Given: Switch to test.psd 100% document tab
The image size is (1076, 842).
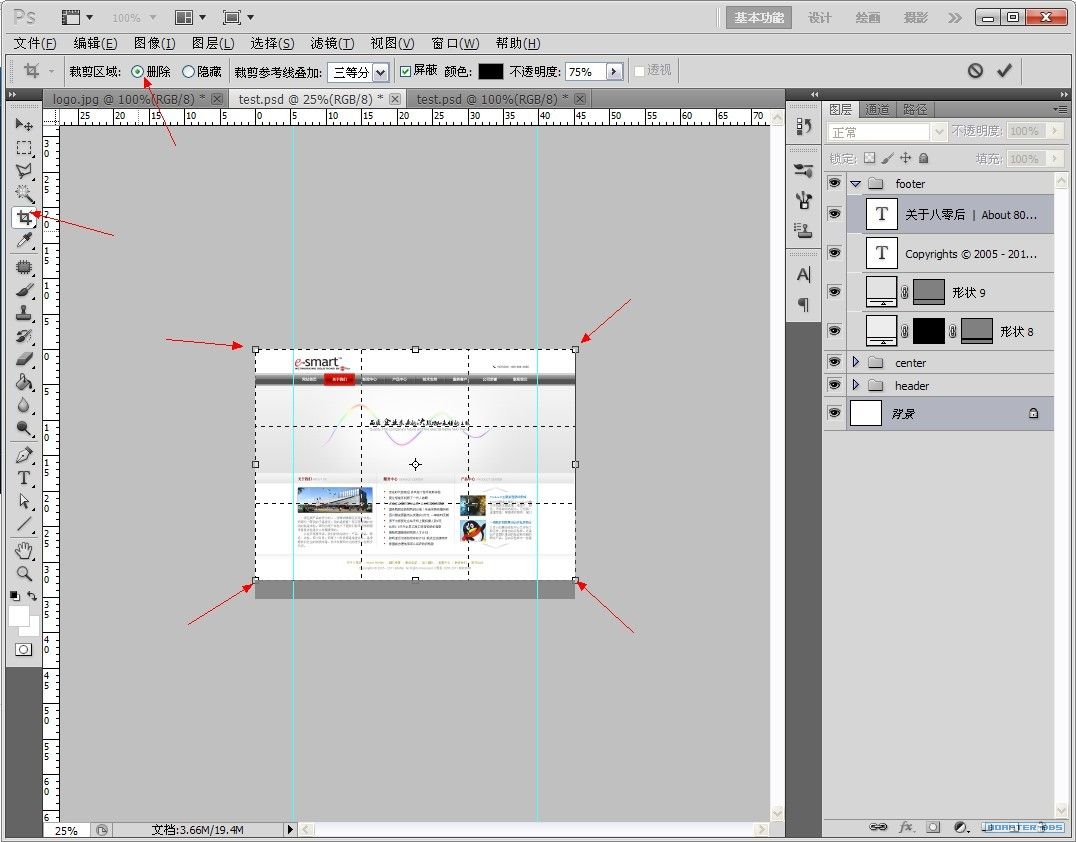Looking at the screenshot, I should click(501, 100).
